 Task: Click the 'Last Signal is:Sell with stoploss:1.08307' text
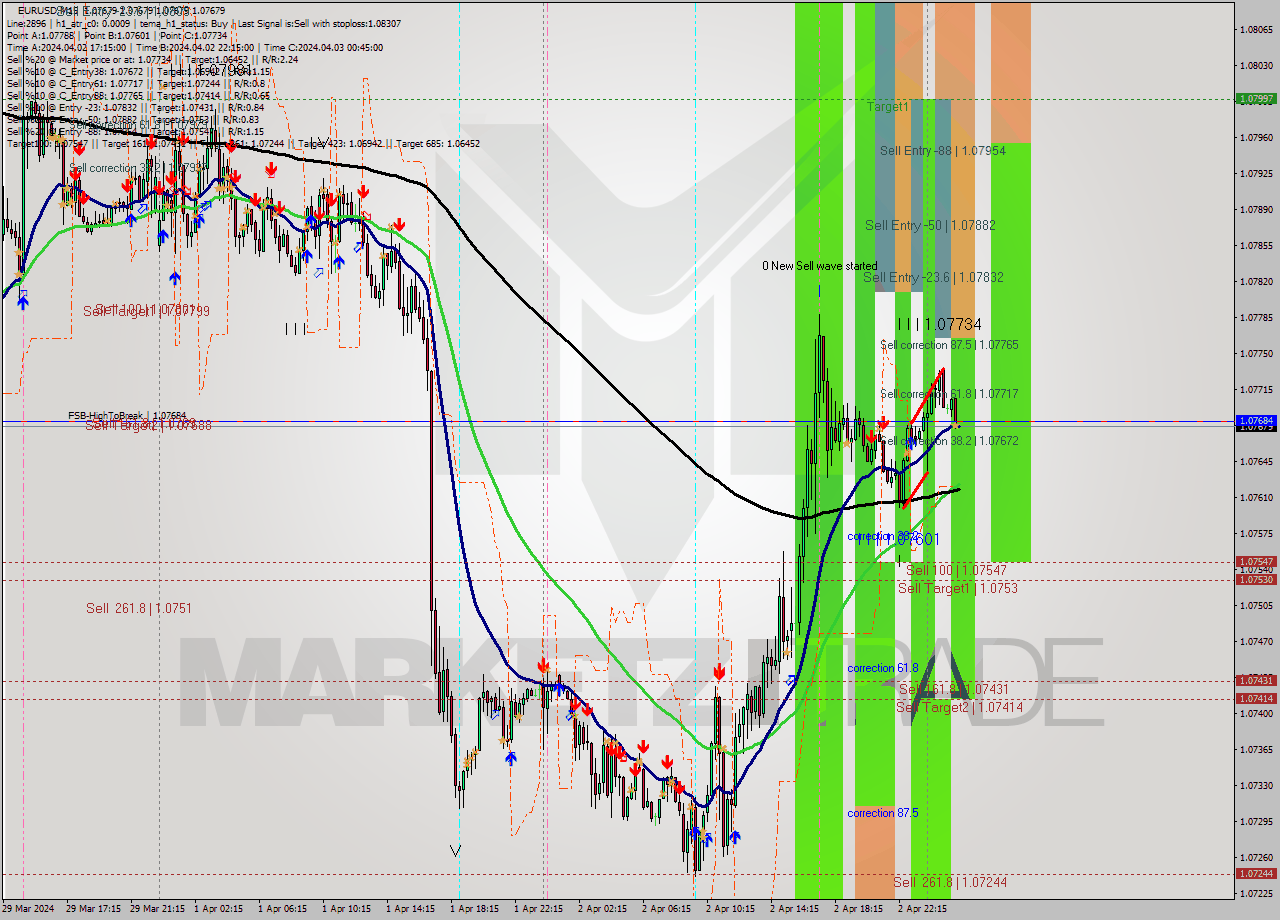point(319,23)
